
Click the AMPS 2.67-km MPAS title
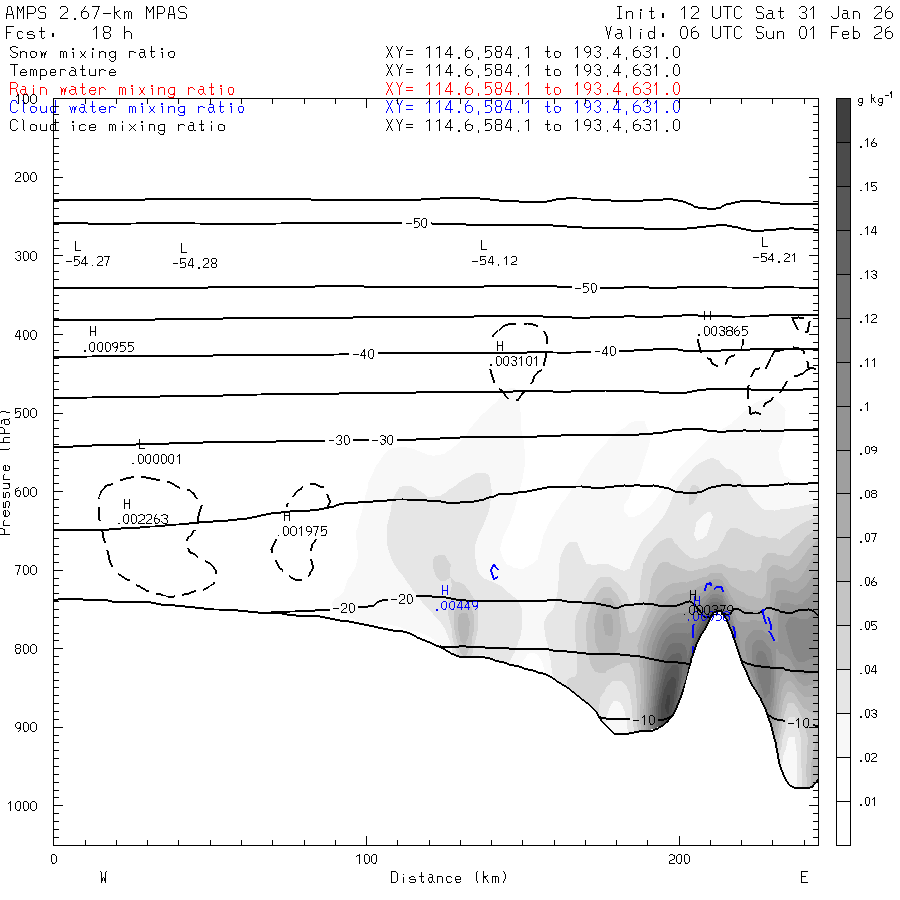point(96,14)
